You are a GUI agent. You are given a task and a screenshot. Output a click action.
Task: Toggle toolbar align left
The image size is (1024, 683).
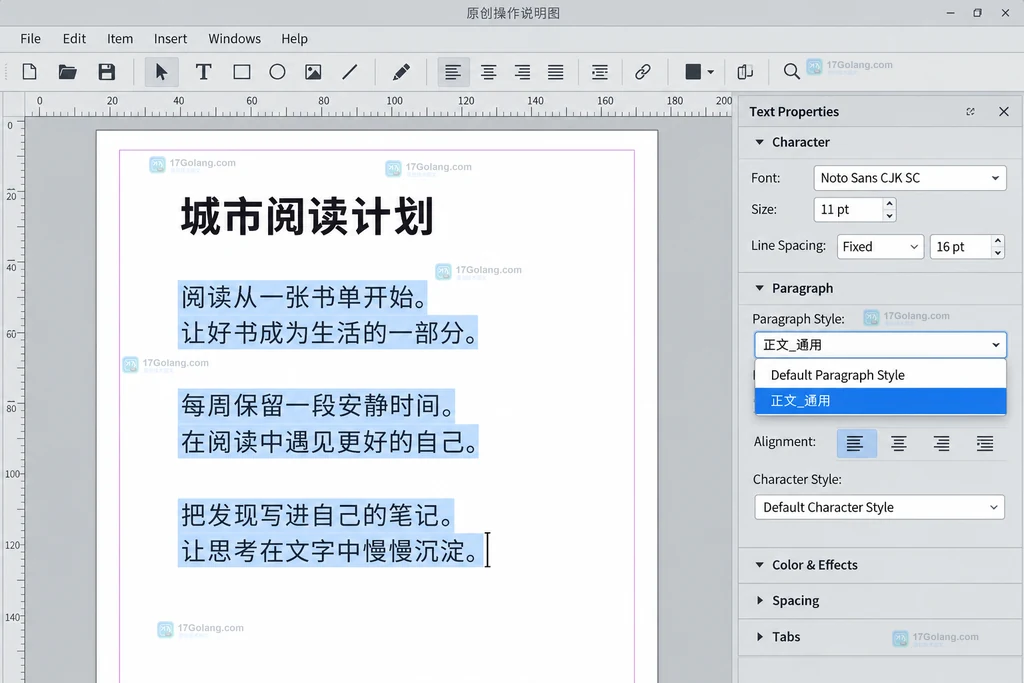coord(453,72)
